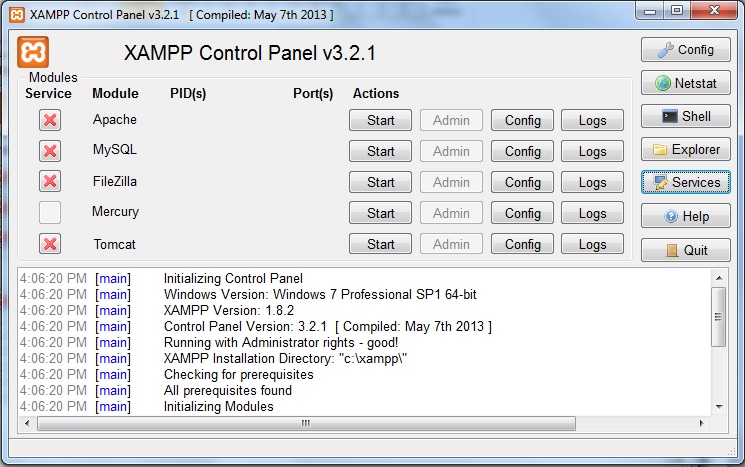Screen dimensions: 745x467
Task: Open the MySQL Logs menu
Action: (x=592, y=151)
